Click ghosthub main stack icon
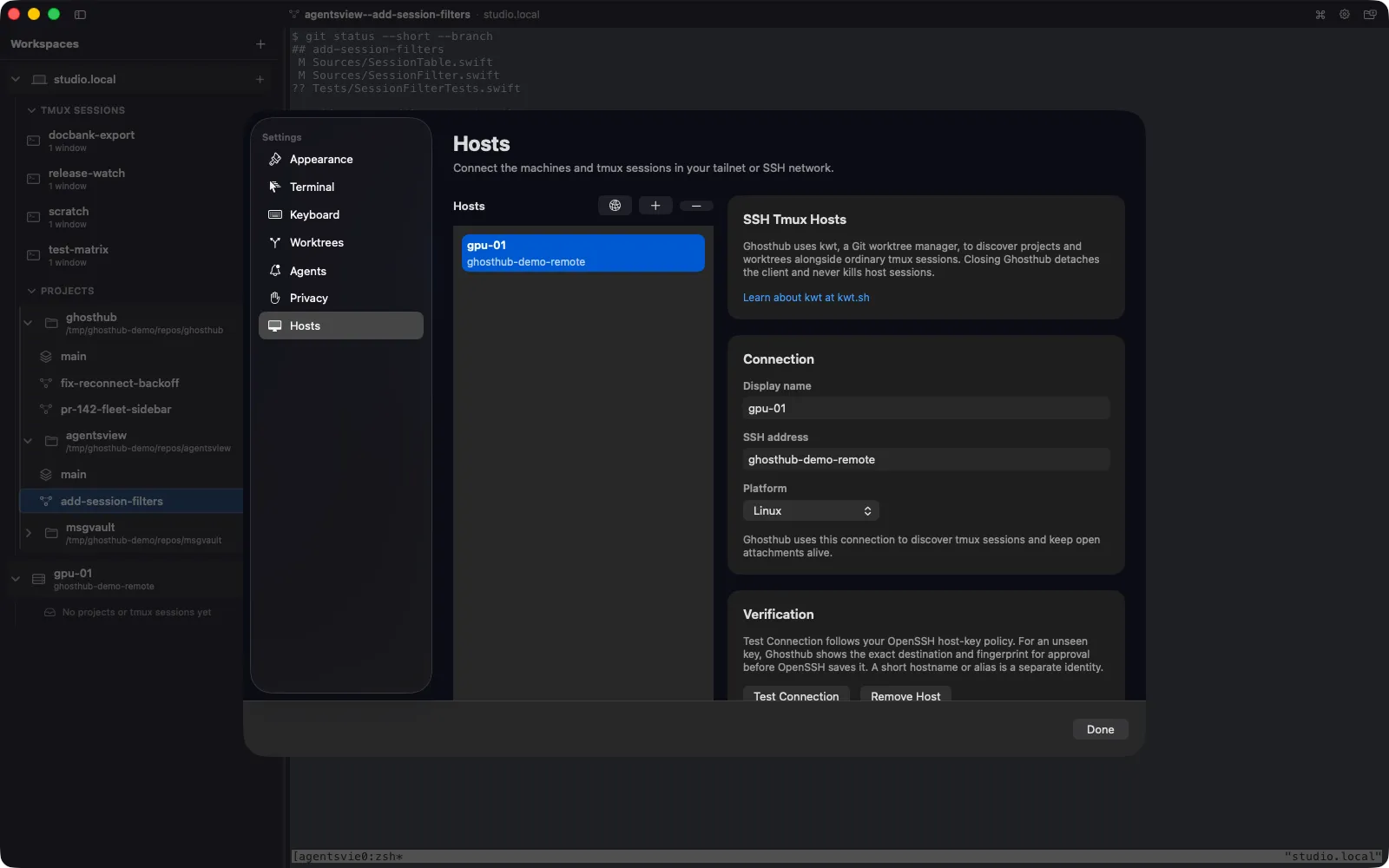 tap(46, 356)
